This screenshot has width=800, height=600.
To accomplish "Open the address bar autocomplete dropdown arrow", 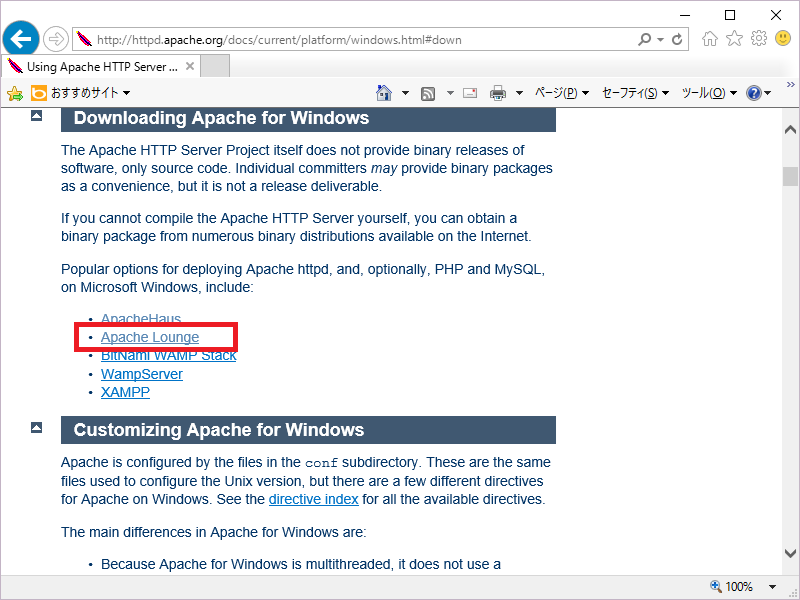I will (x=660, y=39).
